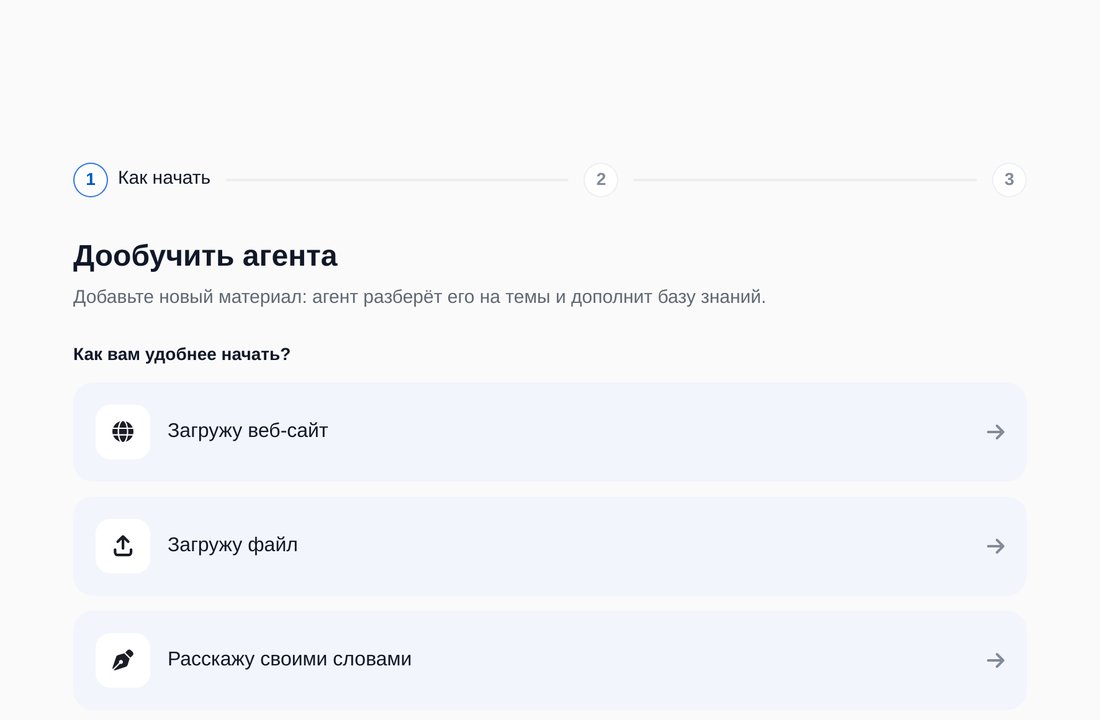Screen dimensions: 1100x720
Task: Go to step 3 in progress stepper
Action: [x=1009, y=180]
